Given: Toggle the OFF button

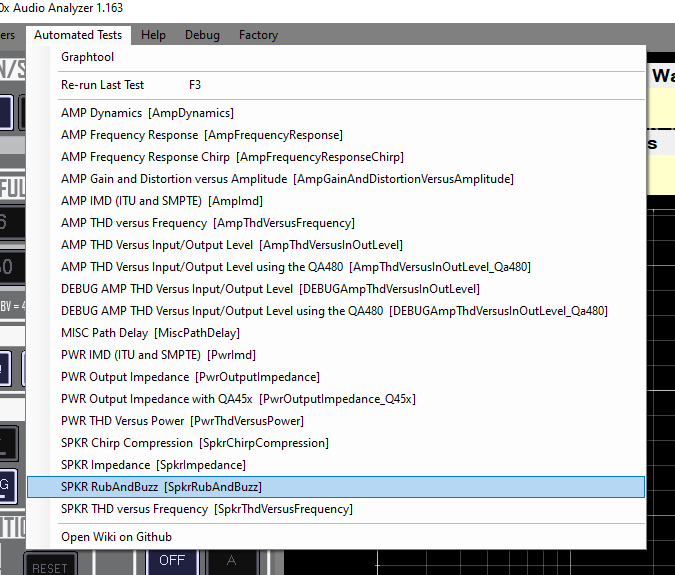Looking at the screenshot, I should (172, 561).
